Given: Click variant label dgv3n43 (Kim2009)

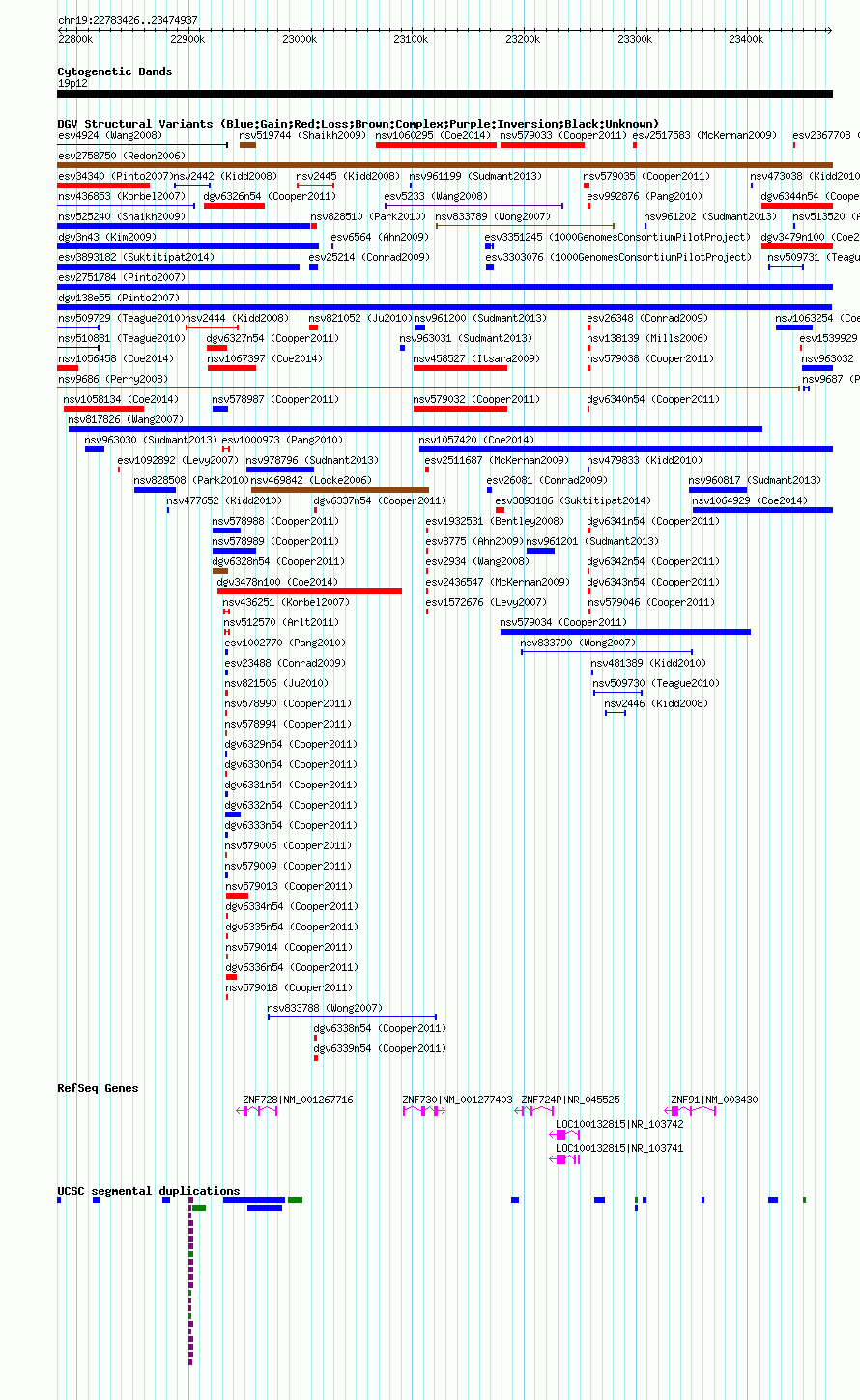Looking at the screenshot, I should point(107,237).
